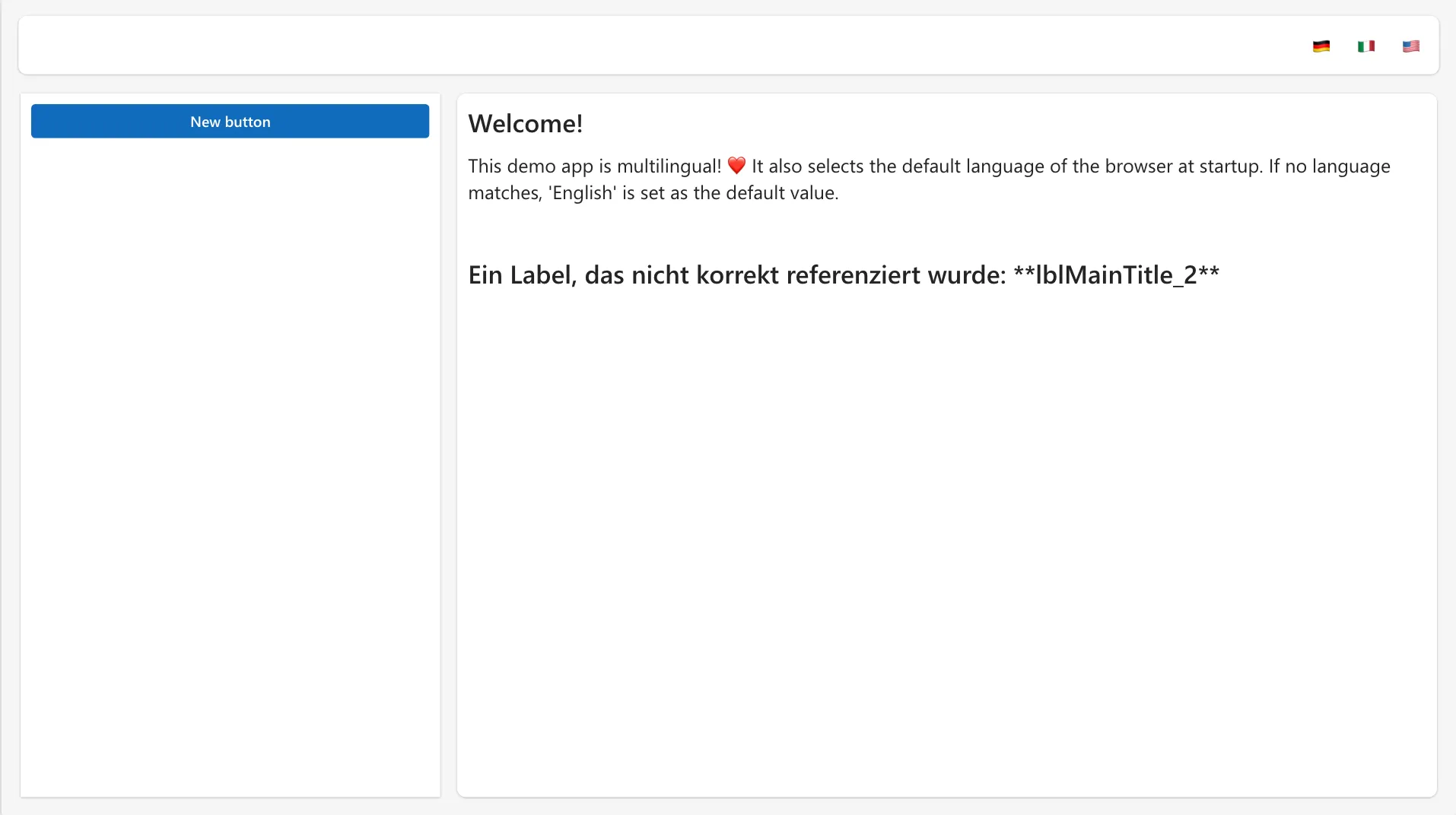Switch language via the US flag icon

tap(1411, 46)
